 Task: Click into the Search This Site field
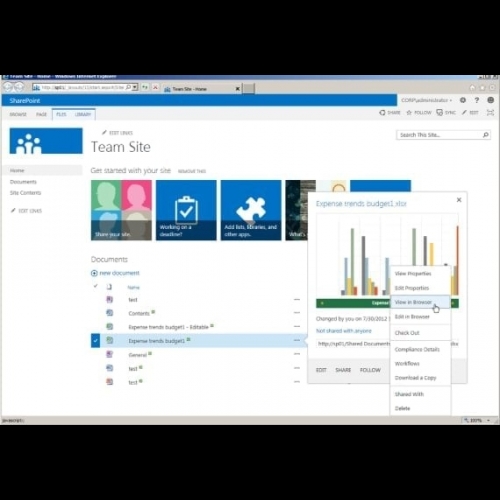pyautogui.click(x=439, y=135)
